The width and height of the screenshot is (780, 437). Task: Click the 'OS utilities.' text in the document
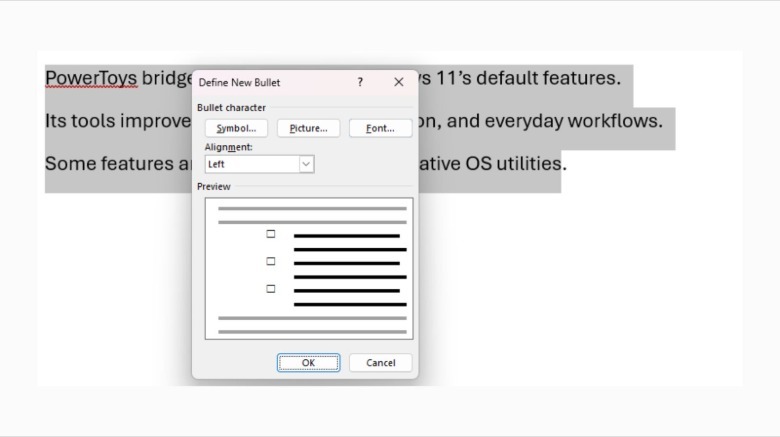pos(516,164)
